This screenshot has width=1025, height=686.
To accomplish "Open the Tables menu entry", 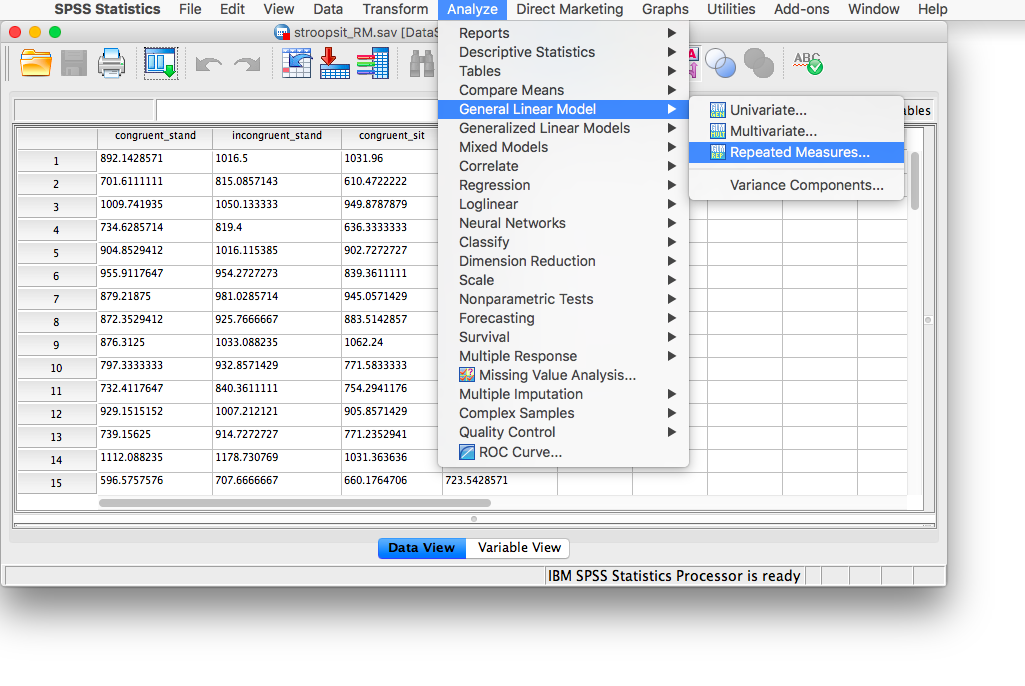I will click(x=563, y=71).
